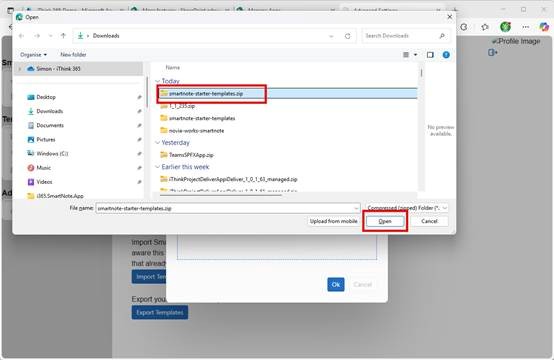Open Windows (C:) drive

[x=52, y=153]
